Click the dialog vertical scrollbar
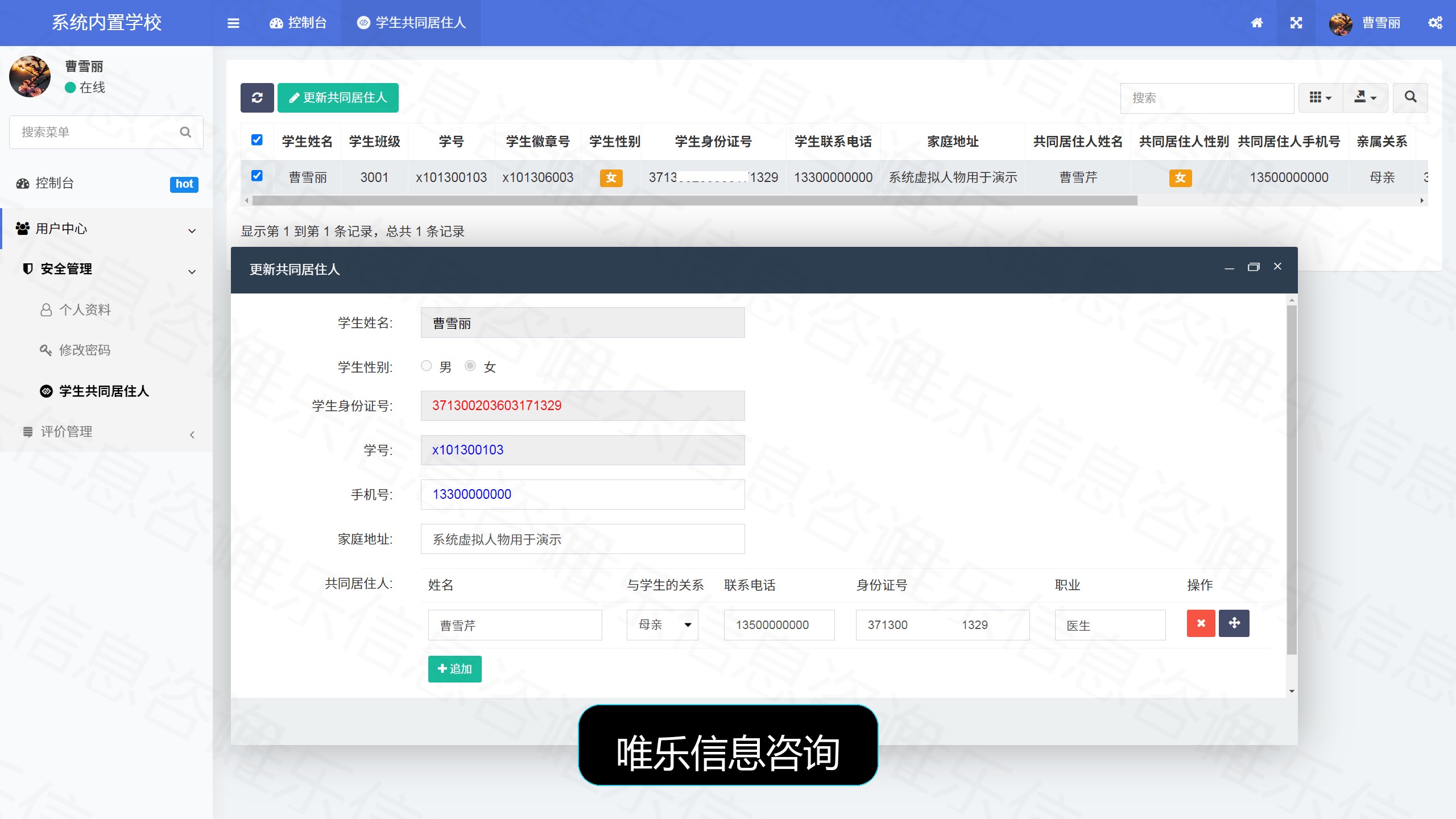Screen dimensions: 1456x819 point(1292,481)
